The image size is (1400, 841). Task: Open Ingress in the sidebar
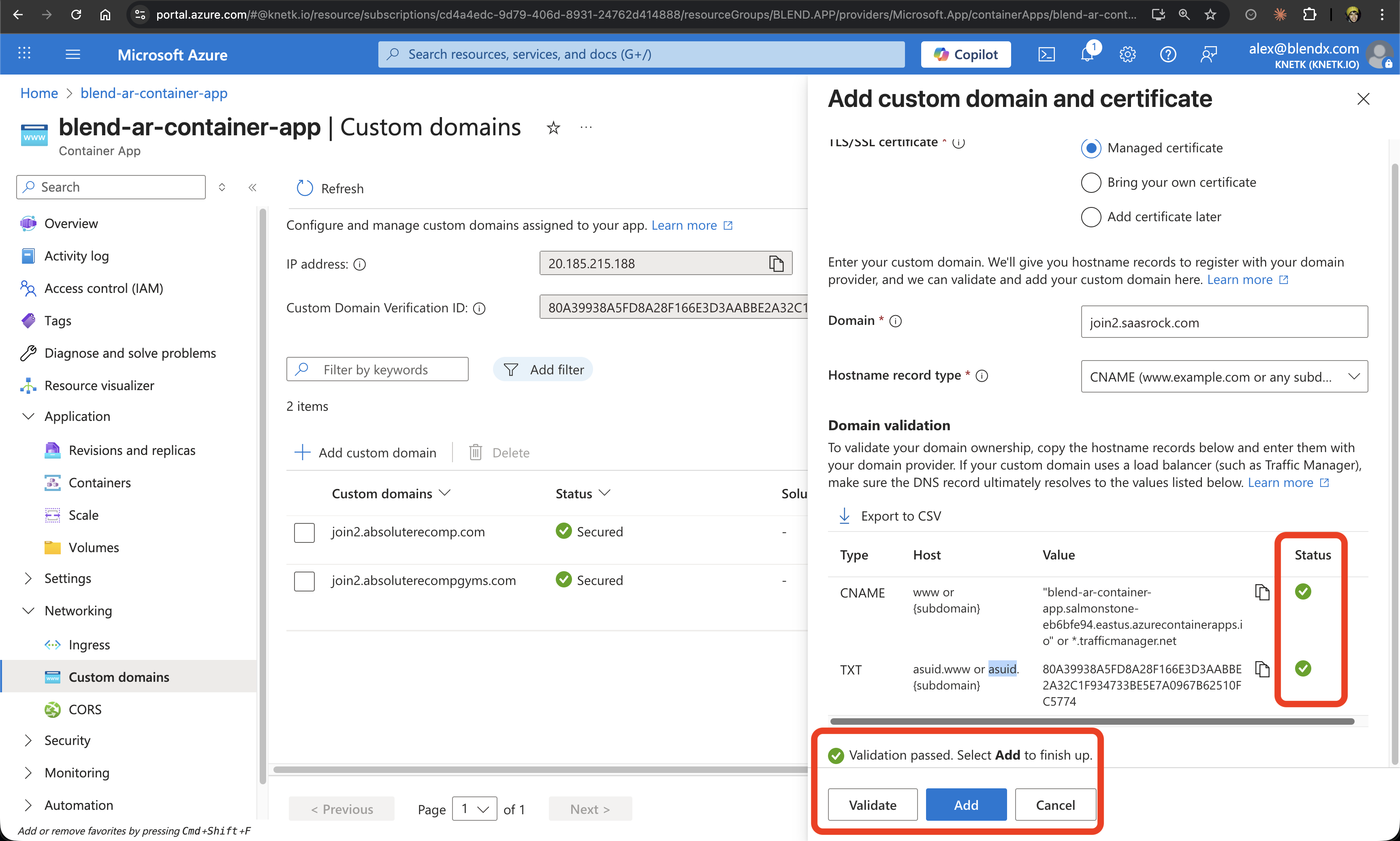[x=89, y=645]
